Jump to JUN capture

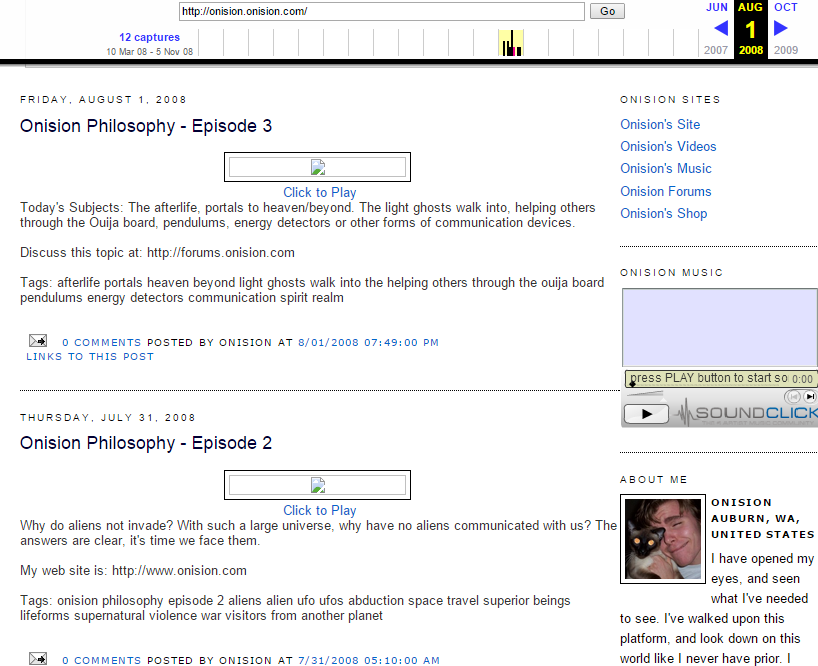coord(717,7)
